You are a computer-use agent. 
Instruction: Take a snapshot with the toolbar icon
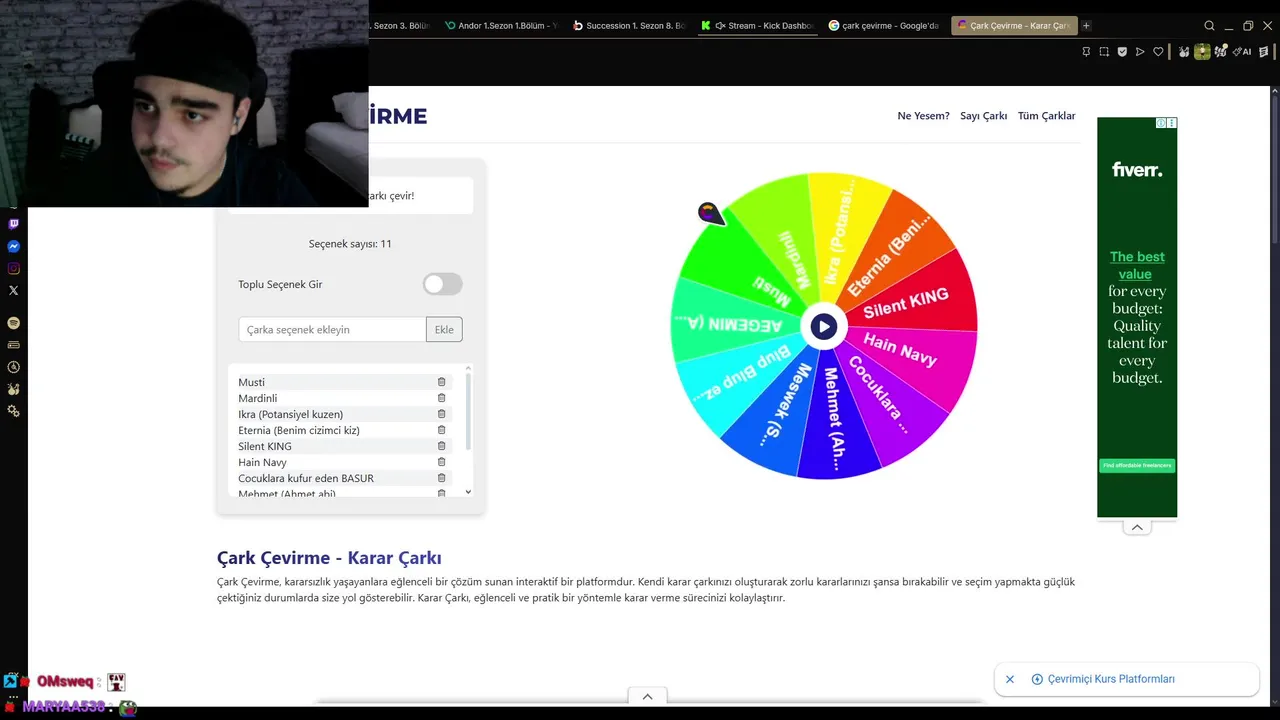point(1104,52)
